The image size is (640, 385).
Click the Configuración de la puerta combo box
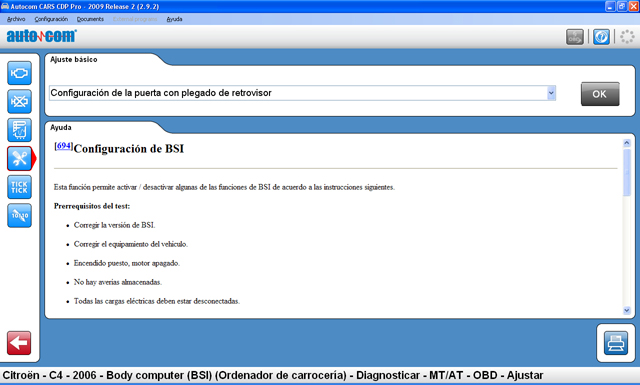point(302,93)
